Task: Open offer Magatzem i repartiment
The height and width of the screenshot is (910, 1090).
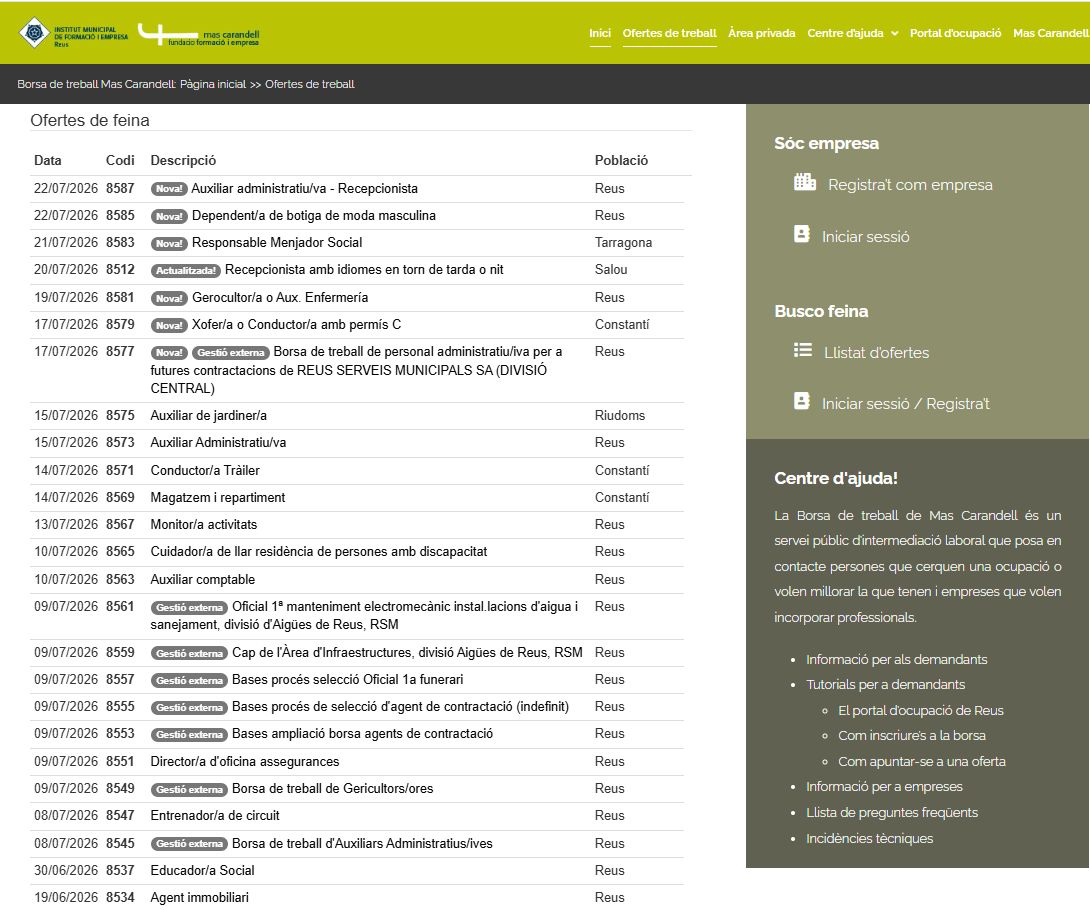Action: point(218,498)
